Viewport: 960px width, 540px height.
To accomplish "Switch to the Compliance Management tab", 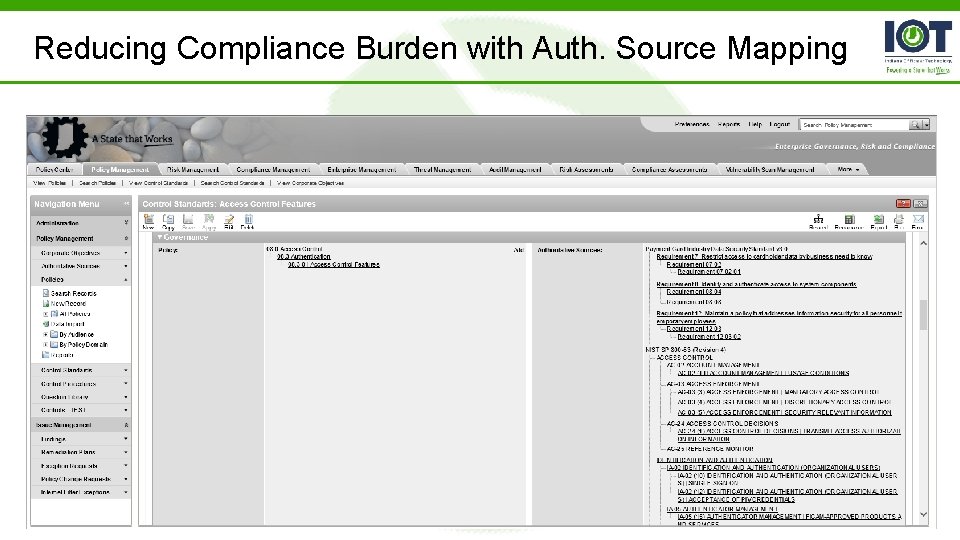I will coord(273,170).
